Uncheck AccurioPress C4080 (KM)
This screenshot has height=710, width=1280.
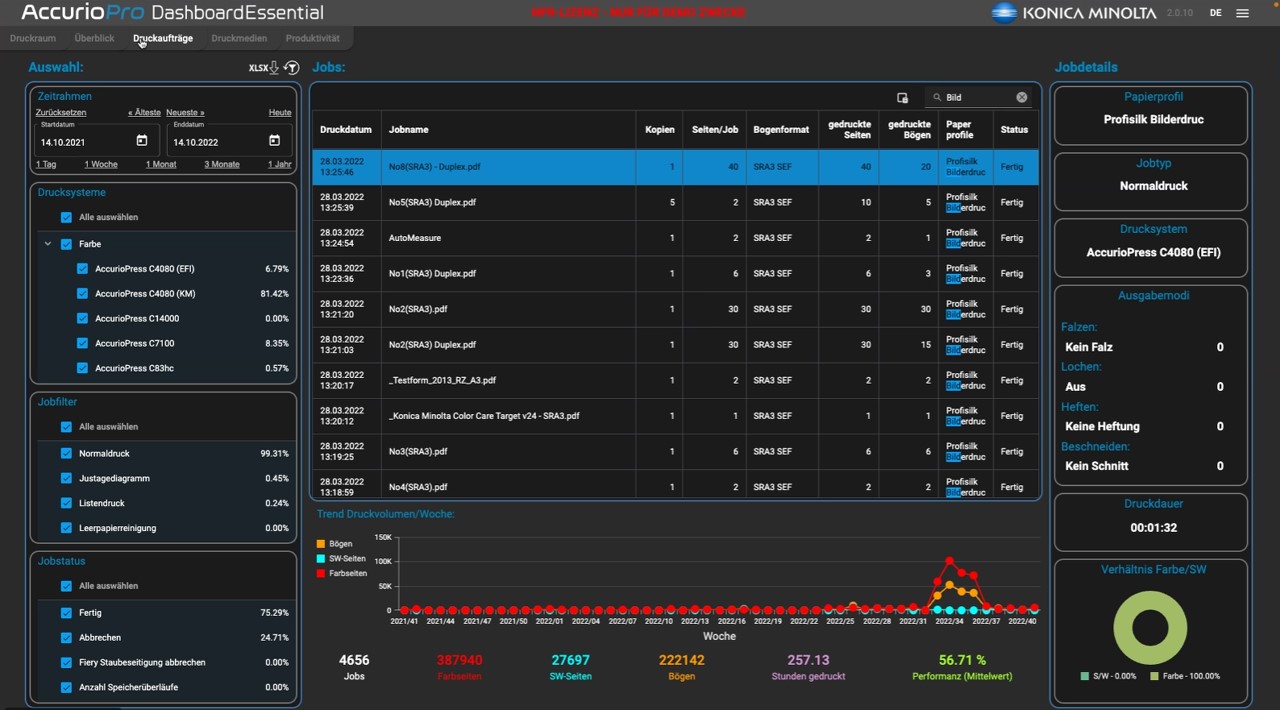coord(82,294)
